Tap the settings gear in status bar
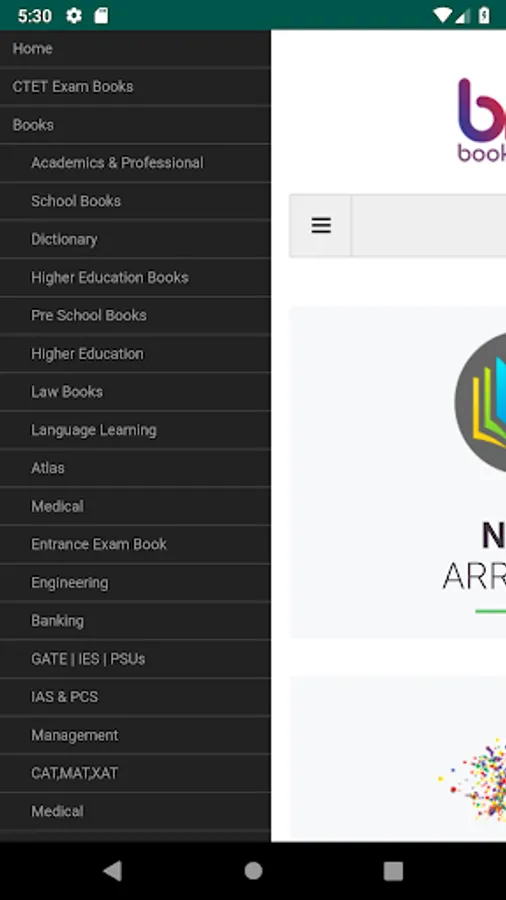The width and height of the screenshot is (506, 900). (74, 15)
